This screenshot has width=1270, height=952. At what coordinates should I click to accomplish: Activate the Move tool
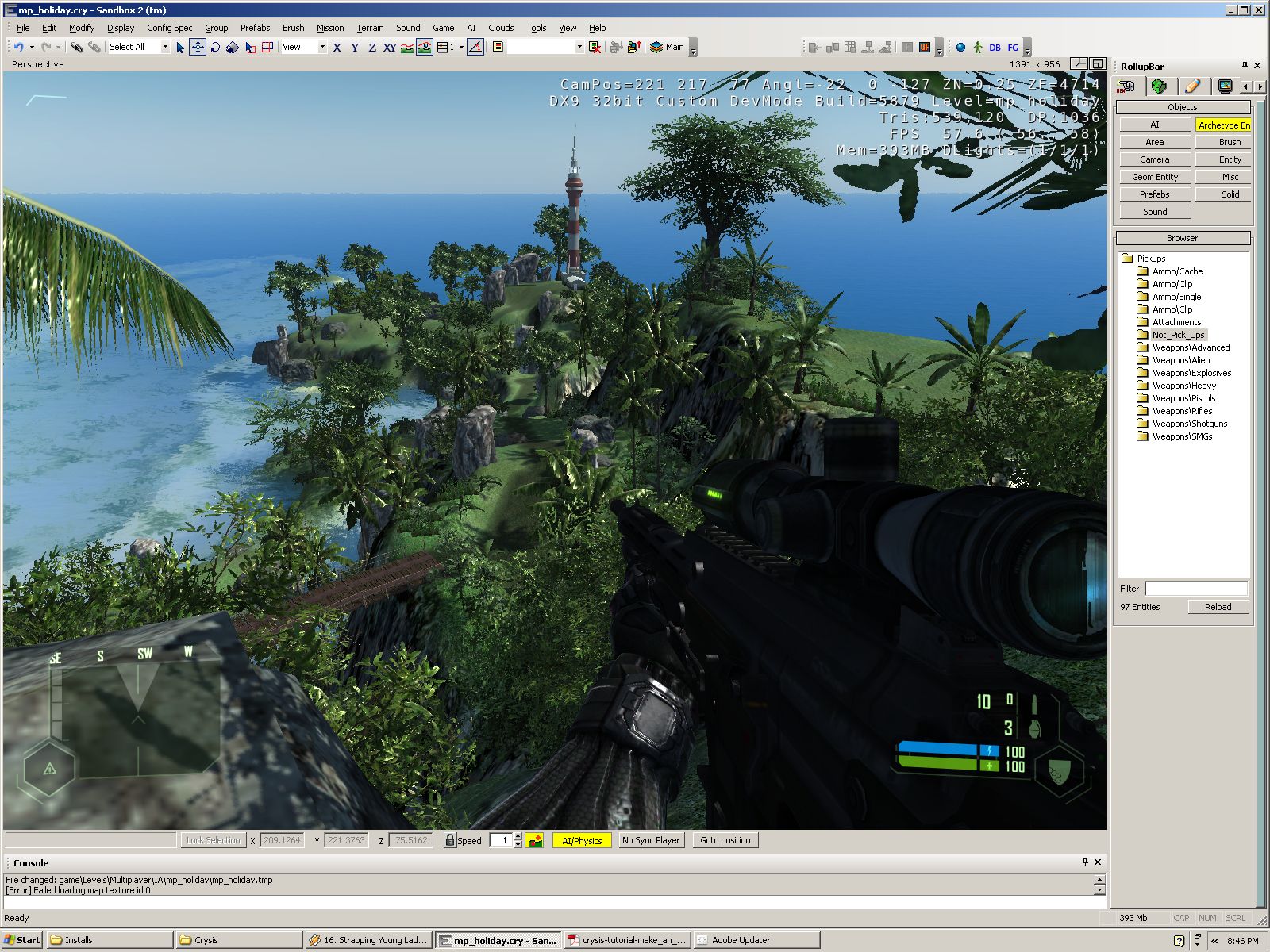[198, 47]
